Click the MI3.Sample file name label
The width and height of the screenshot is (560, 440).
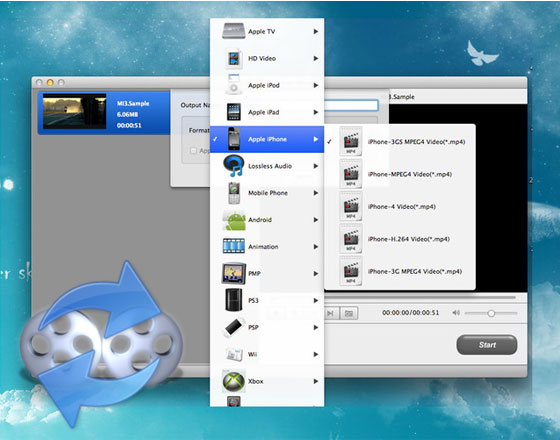(x=133, y=104)
